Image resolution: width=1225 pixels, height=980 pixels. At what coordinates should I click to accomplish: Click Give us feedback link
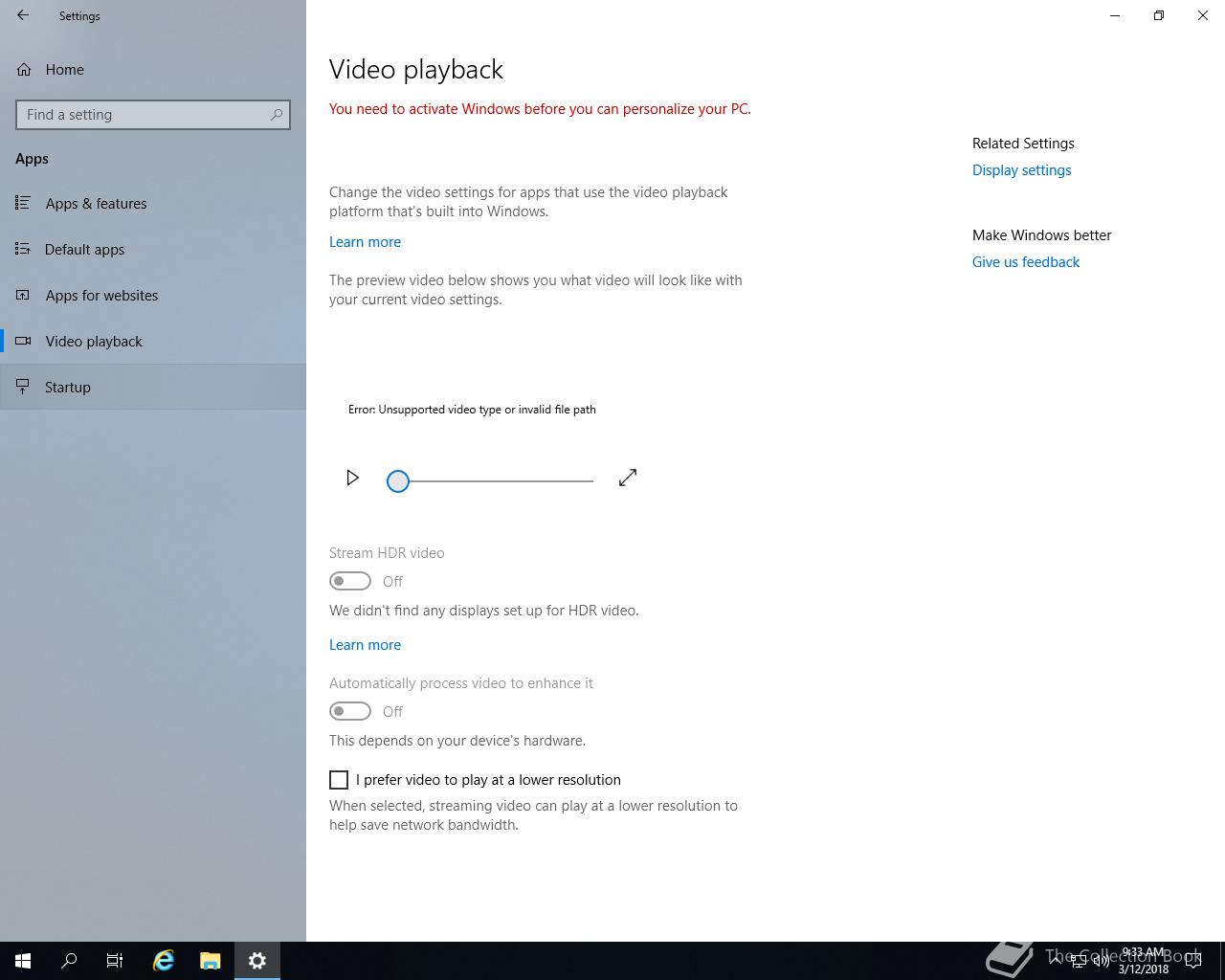pyautogui.click(x=1026, y=262)
